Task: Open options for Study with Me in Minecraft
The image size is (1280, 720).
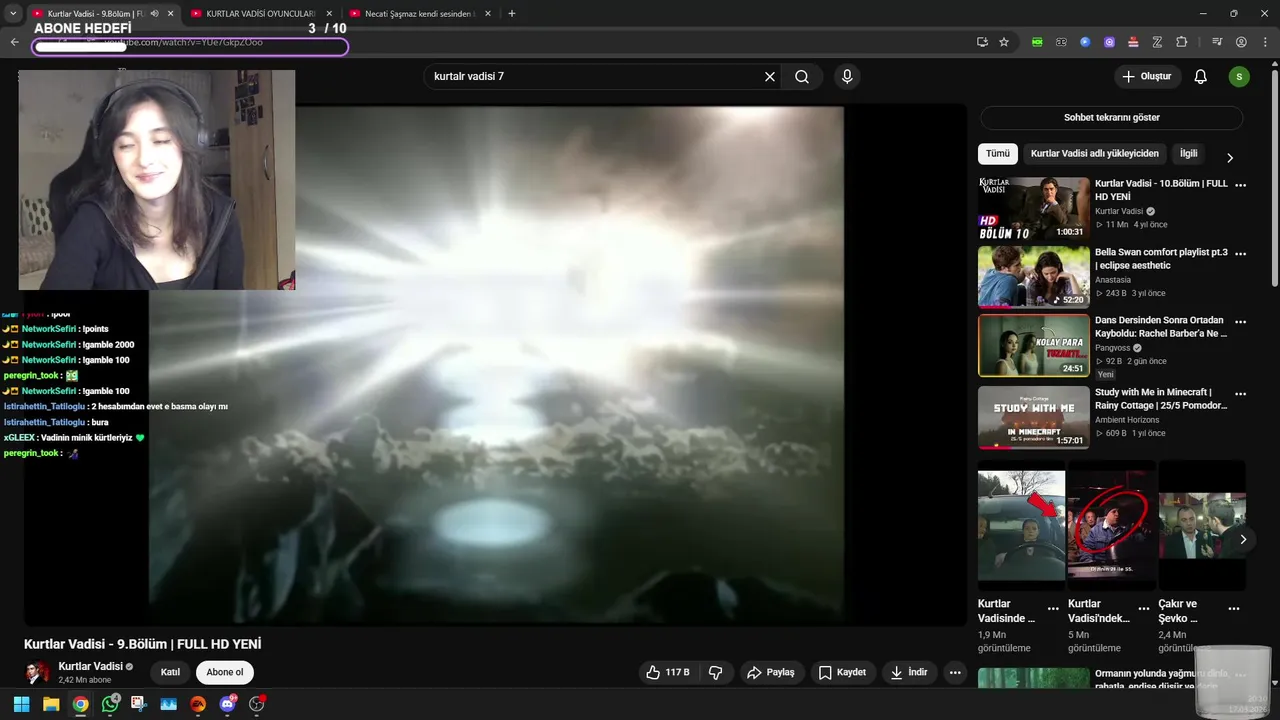Action: (x=1241, y=394)
